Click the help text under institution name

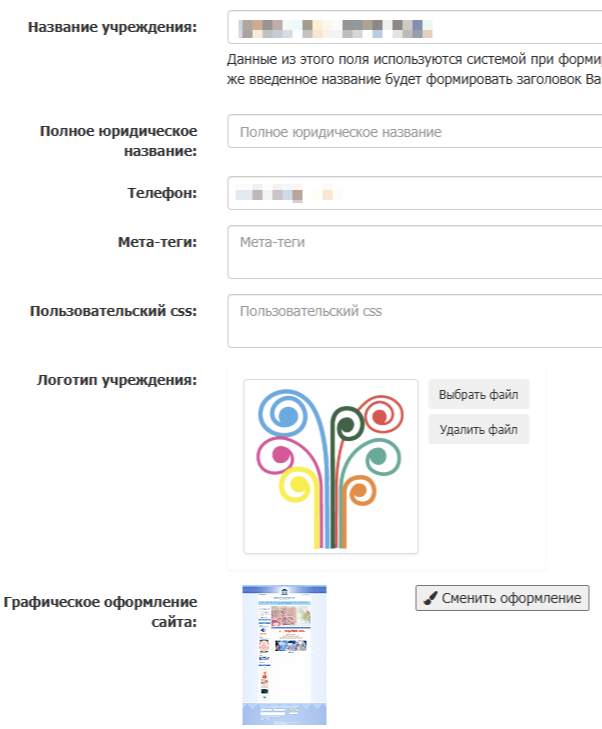coord(414,69)
